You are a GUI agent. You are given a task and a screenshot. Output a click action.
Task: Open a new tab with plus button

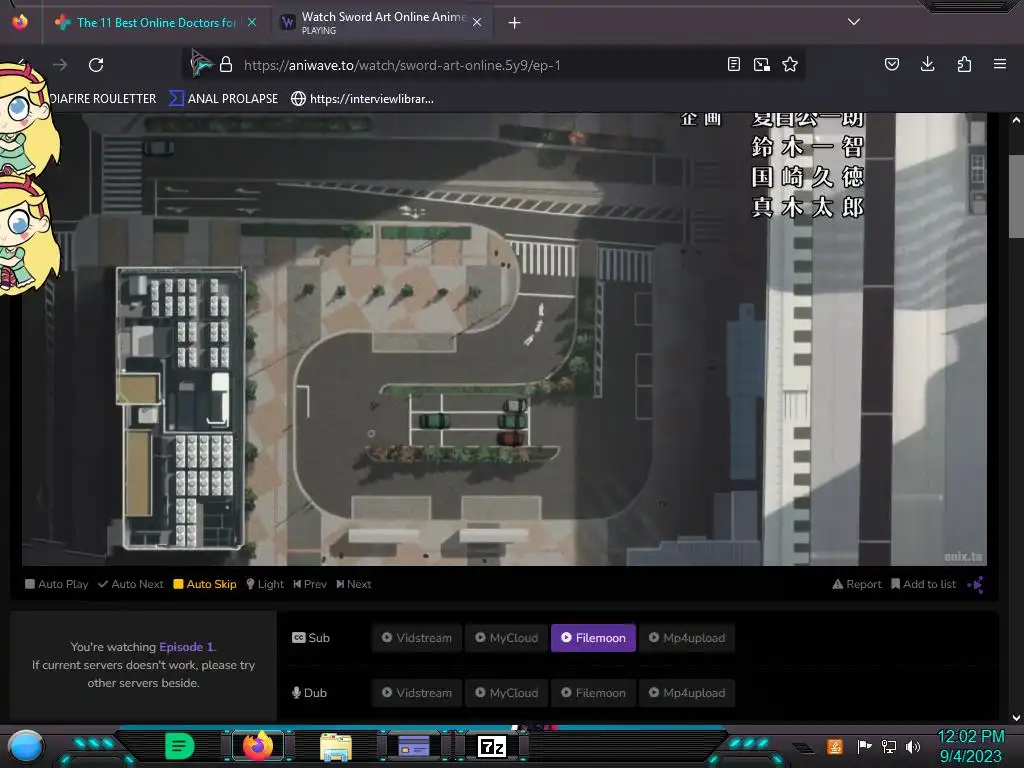[515, 23]
